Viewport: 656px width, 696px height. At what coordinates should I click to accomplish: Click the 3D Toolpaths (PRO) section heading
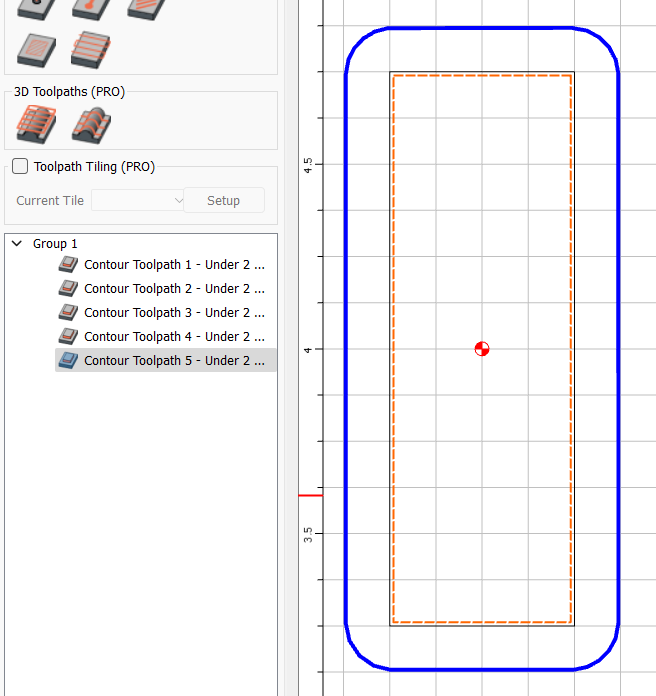(69, 91)
